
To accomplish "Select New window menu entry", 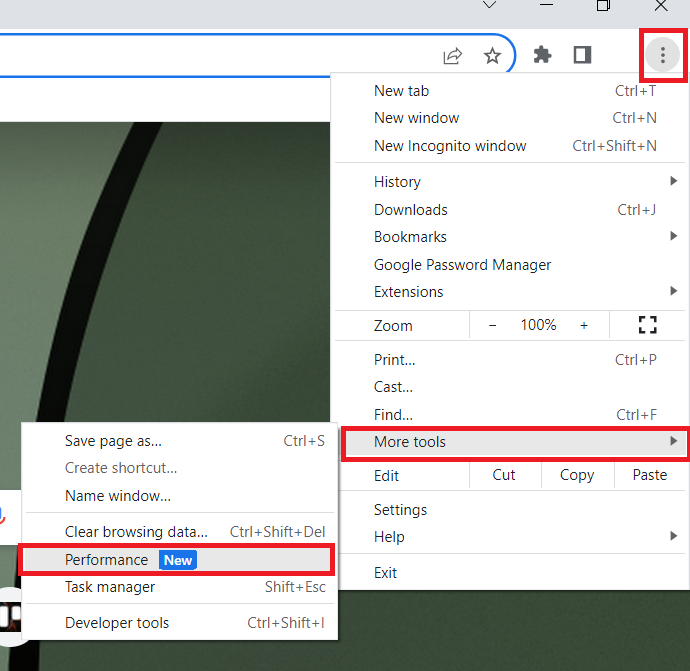I will [x=510, y=118].
